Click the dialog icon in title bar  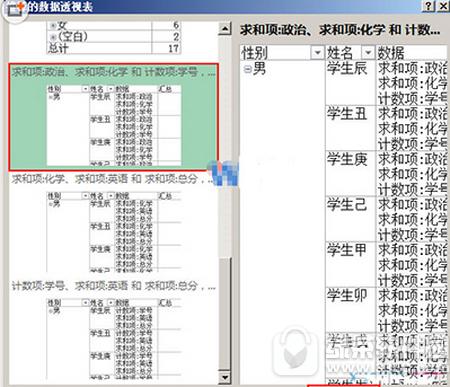[x=14, y=8]
